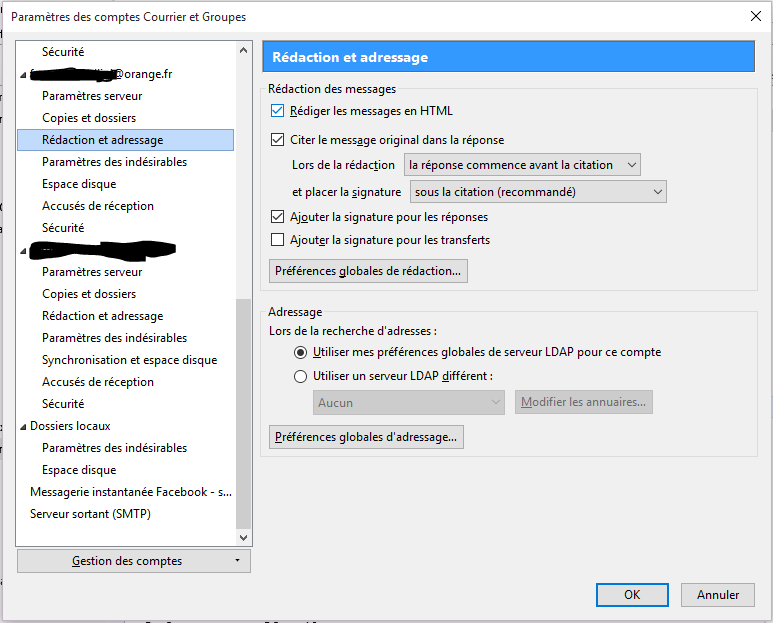
Task: Uncheck Citer le message original checkbox
Action: (278, 140)
